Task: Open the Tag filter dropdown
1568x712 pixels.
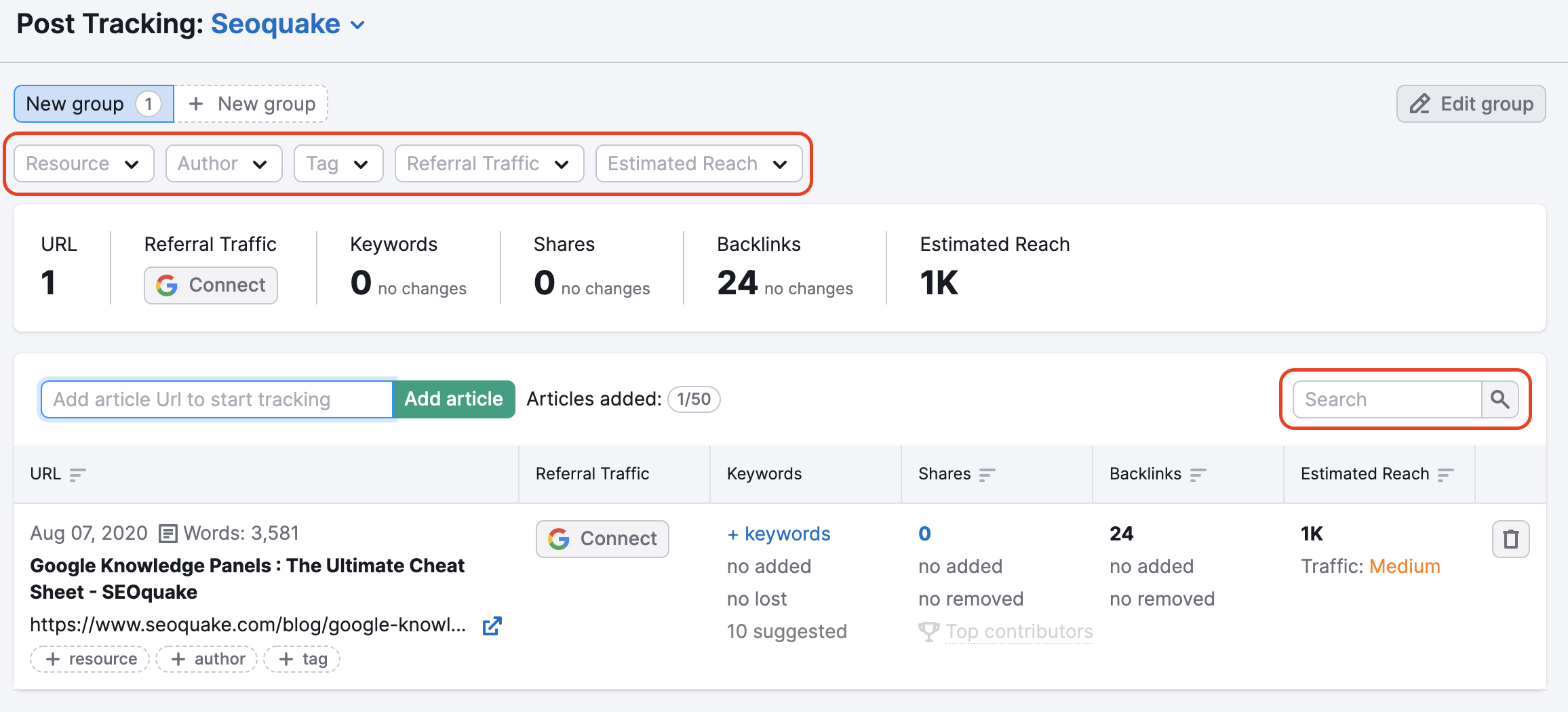Action: 338,163
